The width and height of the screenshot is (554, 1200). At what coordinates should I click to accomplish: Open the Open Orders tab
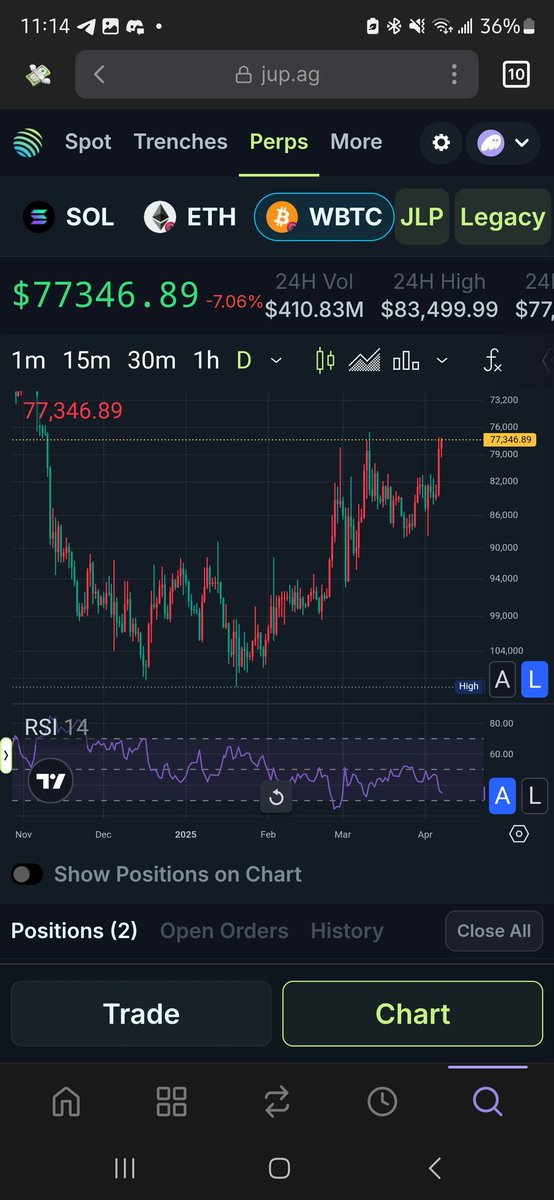point(224,931)
